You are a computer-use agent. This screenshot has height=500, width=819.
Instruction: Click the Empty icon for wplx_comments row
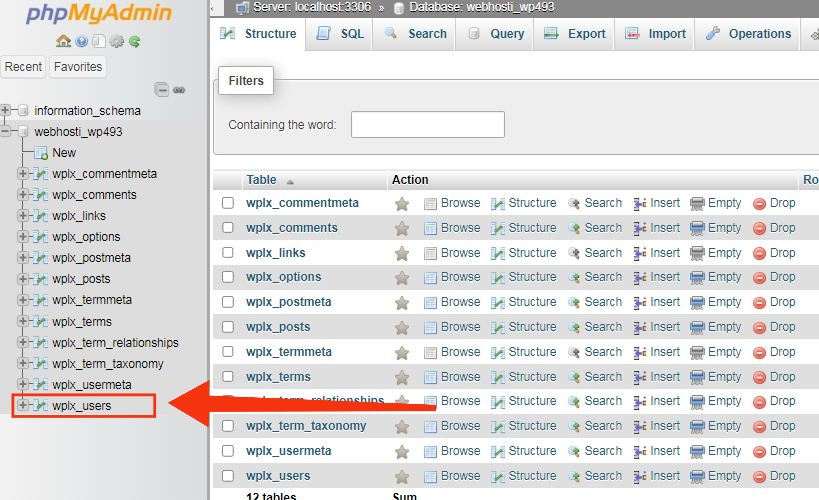click(x=697, y=228)
